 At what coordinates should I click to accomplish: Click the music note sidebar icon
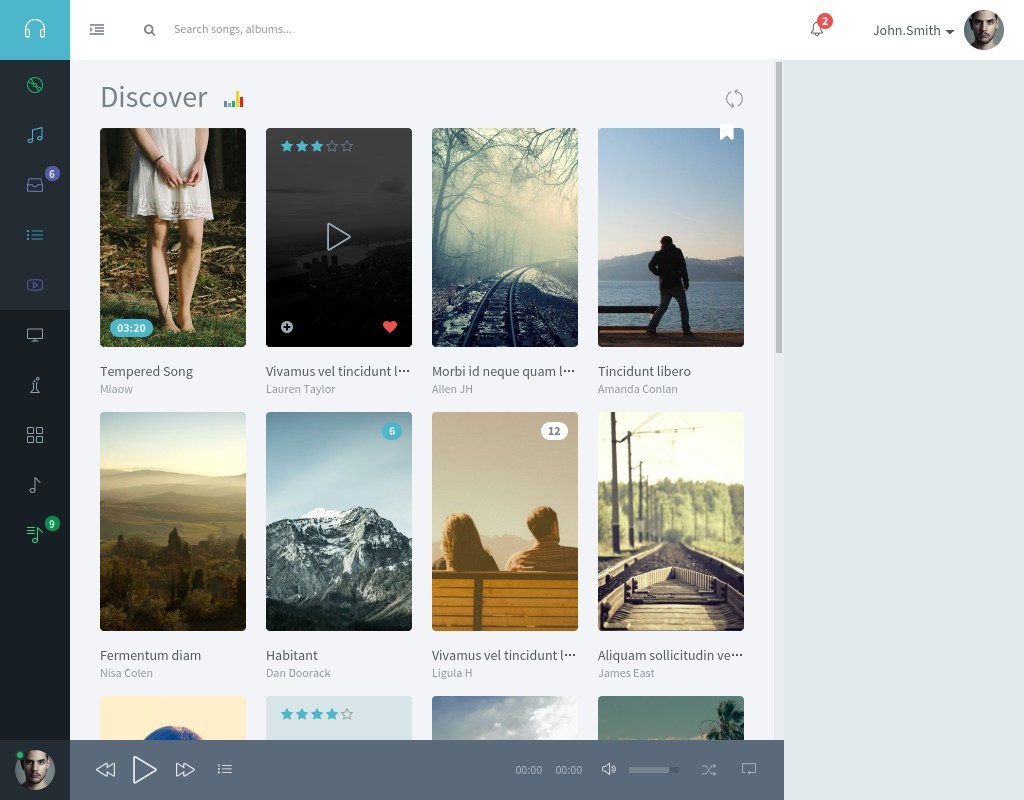coord(35,135)
